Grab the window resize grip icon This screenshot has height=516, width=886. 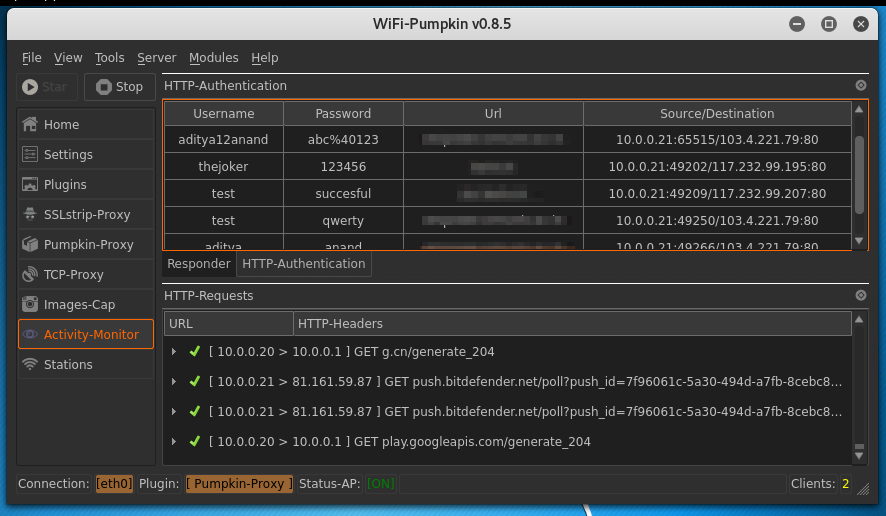(863, 489)
